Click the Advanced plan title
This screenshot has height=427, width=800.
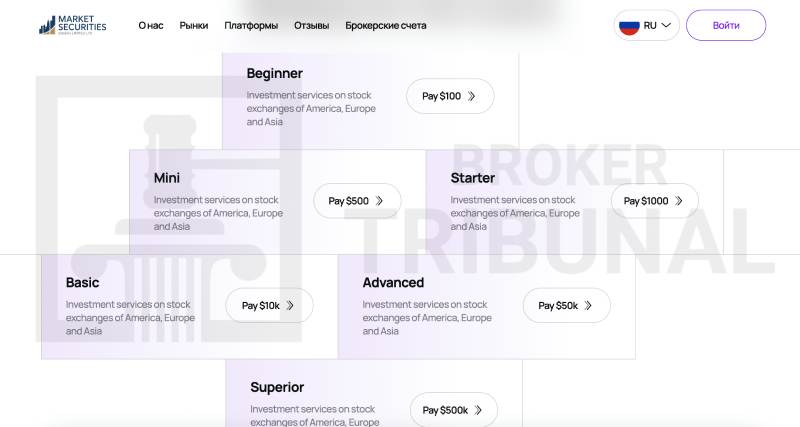click(x=393, y=283)
